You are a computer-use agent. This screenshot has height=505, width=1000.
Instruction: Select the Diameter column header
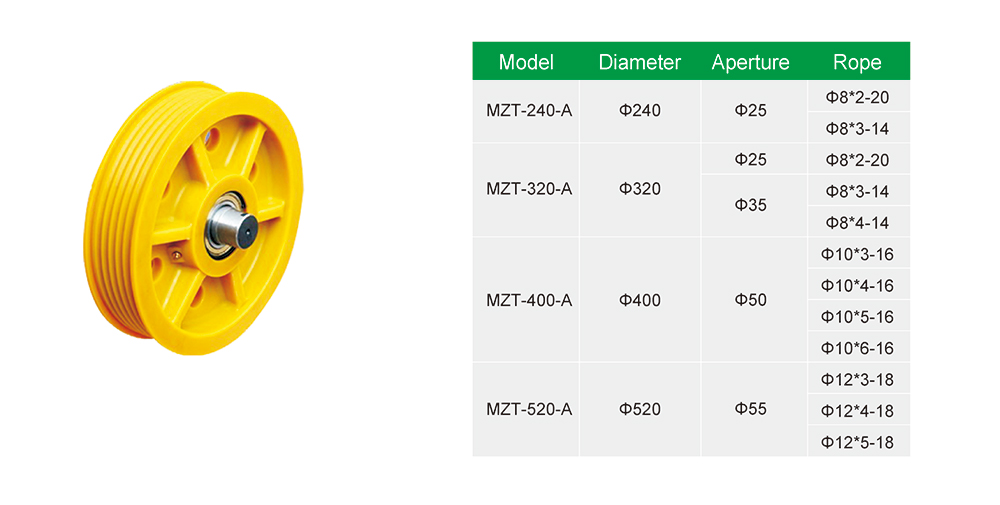click(640, 61)
